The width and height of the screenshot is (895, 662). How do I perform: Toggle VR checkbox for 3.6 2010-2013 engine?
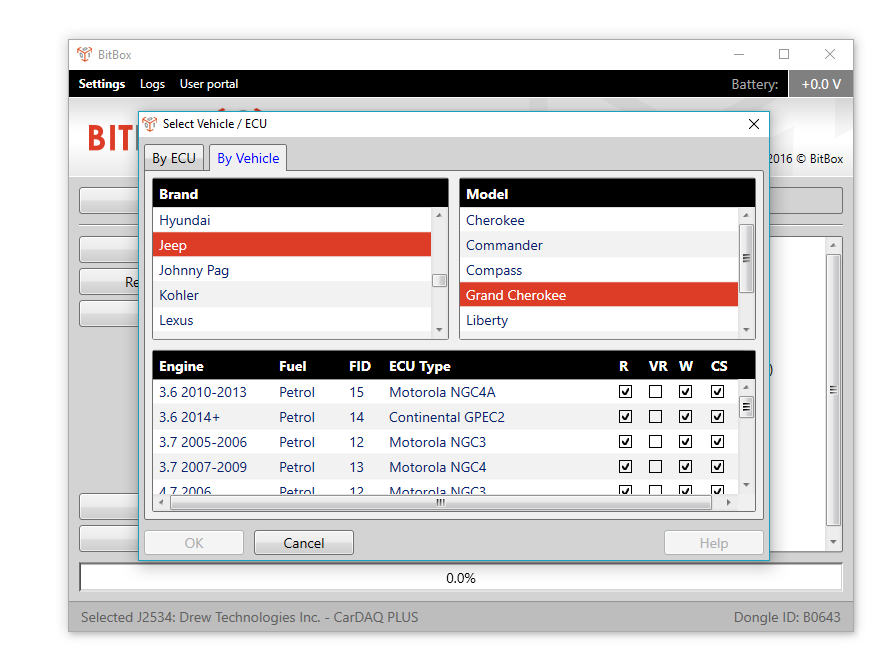point(655,392)
